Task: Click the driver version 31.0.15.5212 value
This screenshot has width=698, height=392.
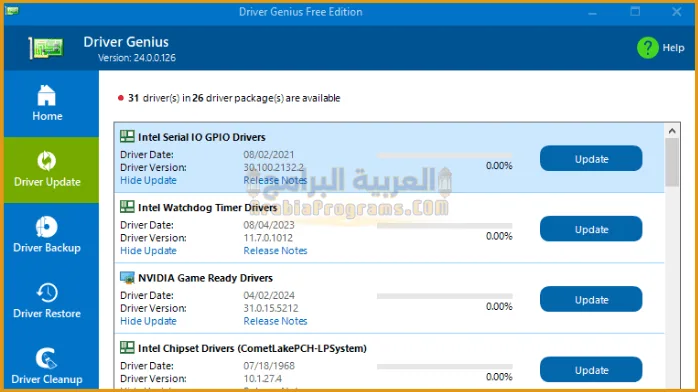Action: [x=271, y=308]
